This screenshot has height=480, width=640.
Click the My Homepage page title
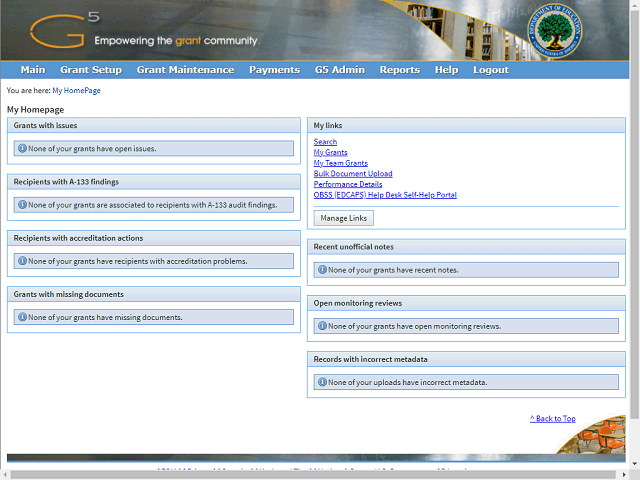click(x=36, y=109)
